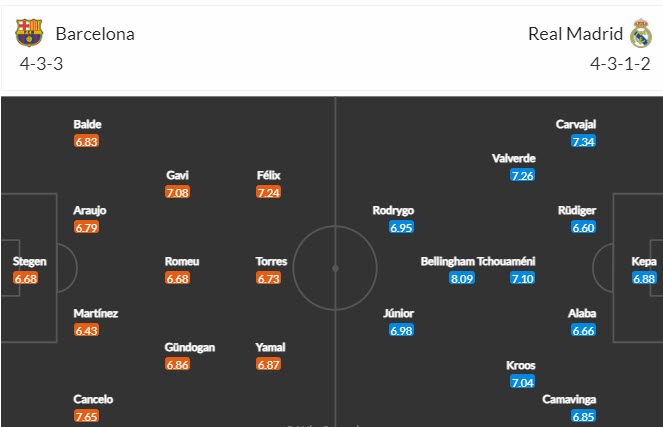Viewport: 663px width, 427px height.
Task: Select player Gavi in midfield
Action: (x=179, y=176)
